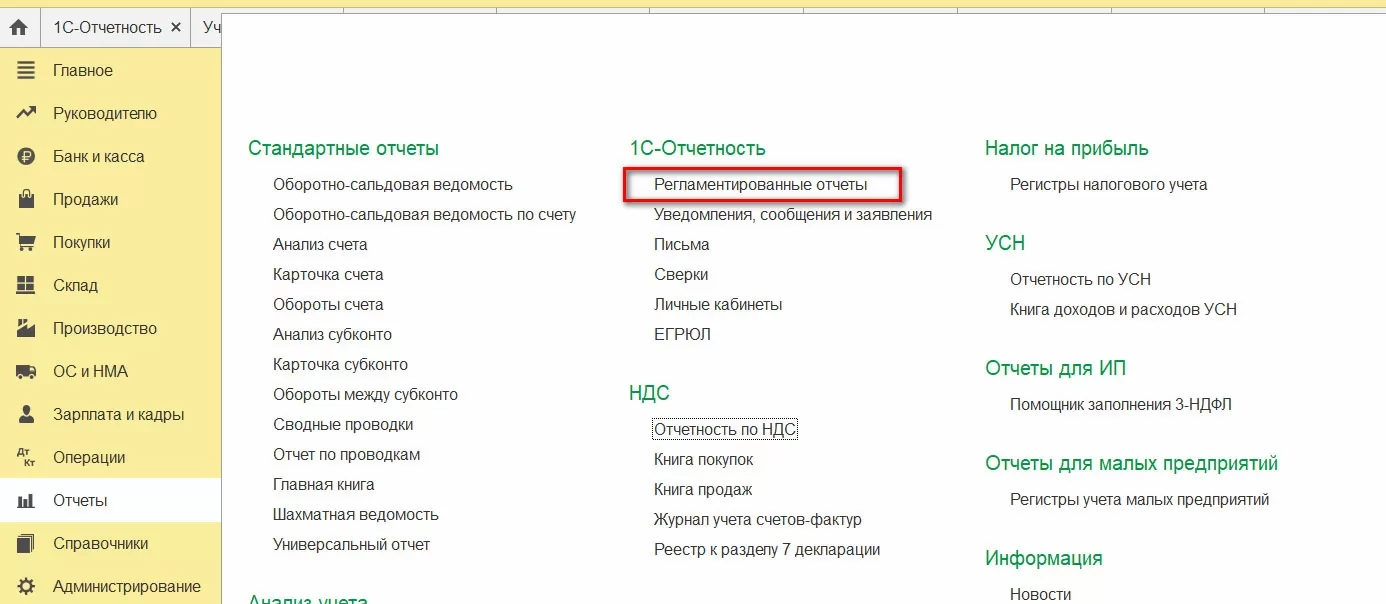Open the Карточка субконто report
1386x604 pixels.
341,365
